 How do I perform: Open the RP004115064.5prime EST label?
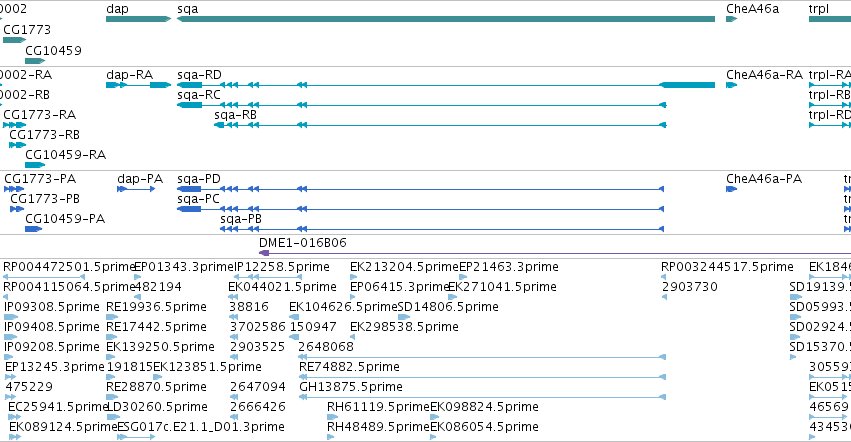pyautogui.click(x=68, y=287)
